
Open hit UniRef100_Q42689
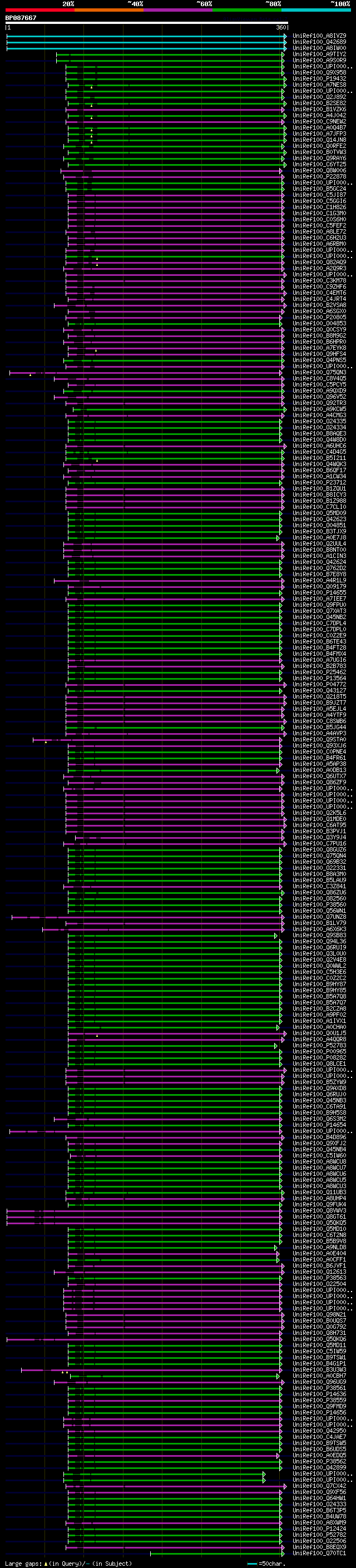tap(319, 42)
